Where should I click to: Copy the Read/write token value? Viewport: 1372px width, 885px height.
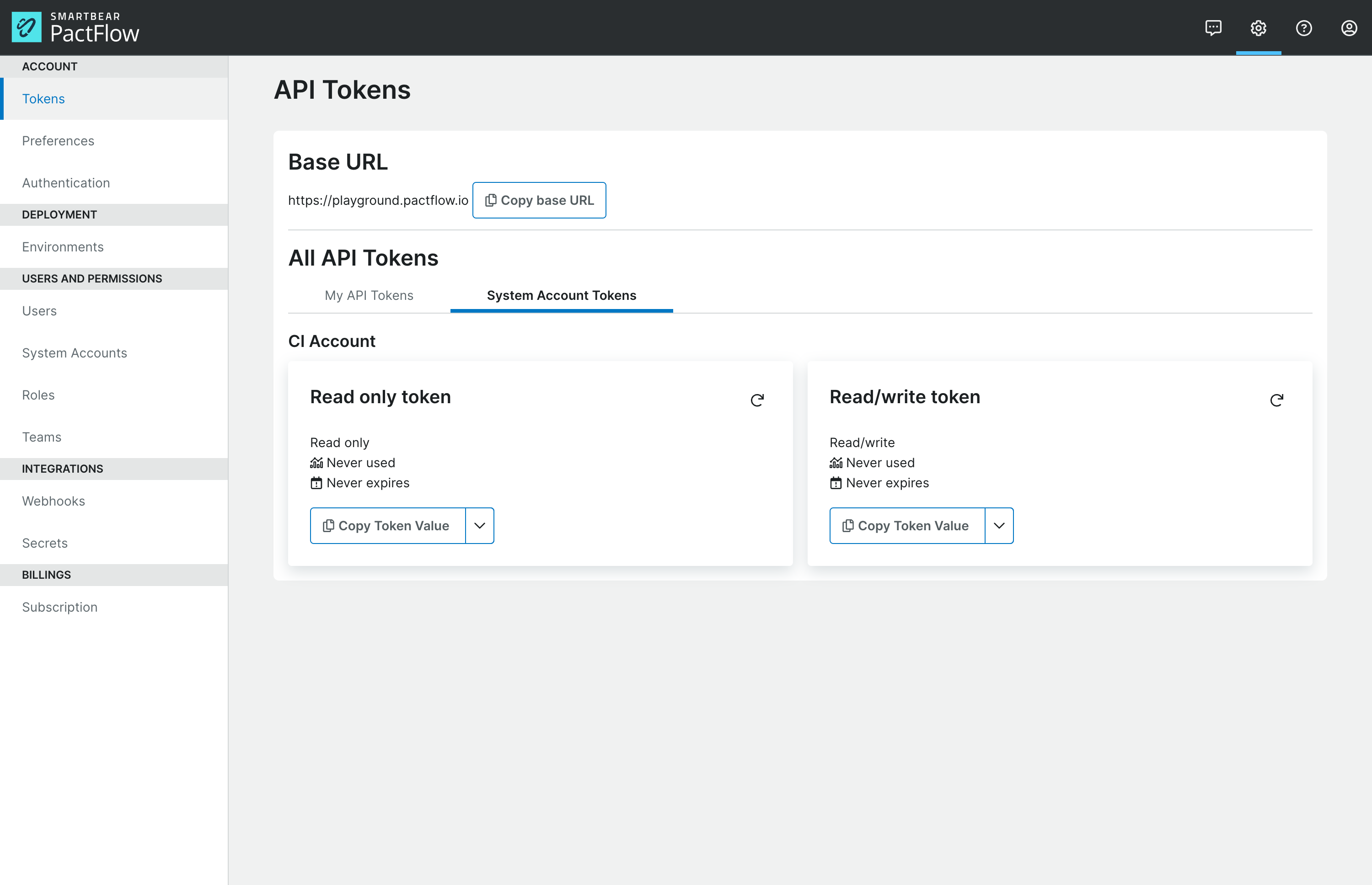click(906, 525)
